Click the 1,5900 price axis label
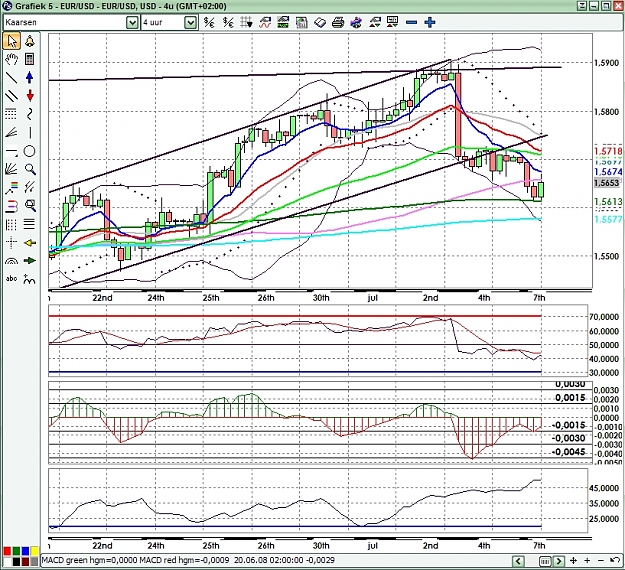 (606, 63)
